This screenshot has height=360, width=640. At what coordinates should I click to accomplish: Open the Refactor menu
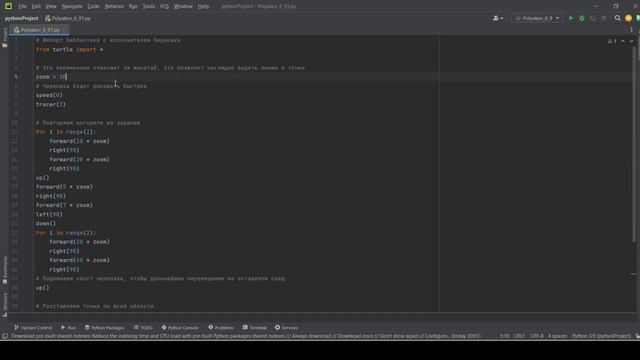114,6
